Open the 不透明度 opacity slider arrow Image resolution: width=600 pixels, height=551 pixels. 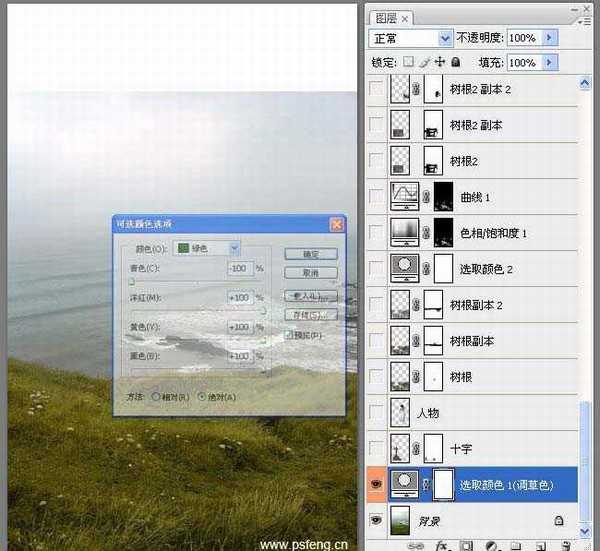549,37
